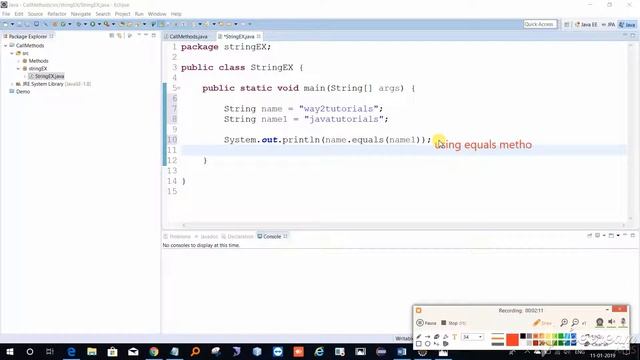Select the pen drawing tool in recorder

point(419,337)
